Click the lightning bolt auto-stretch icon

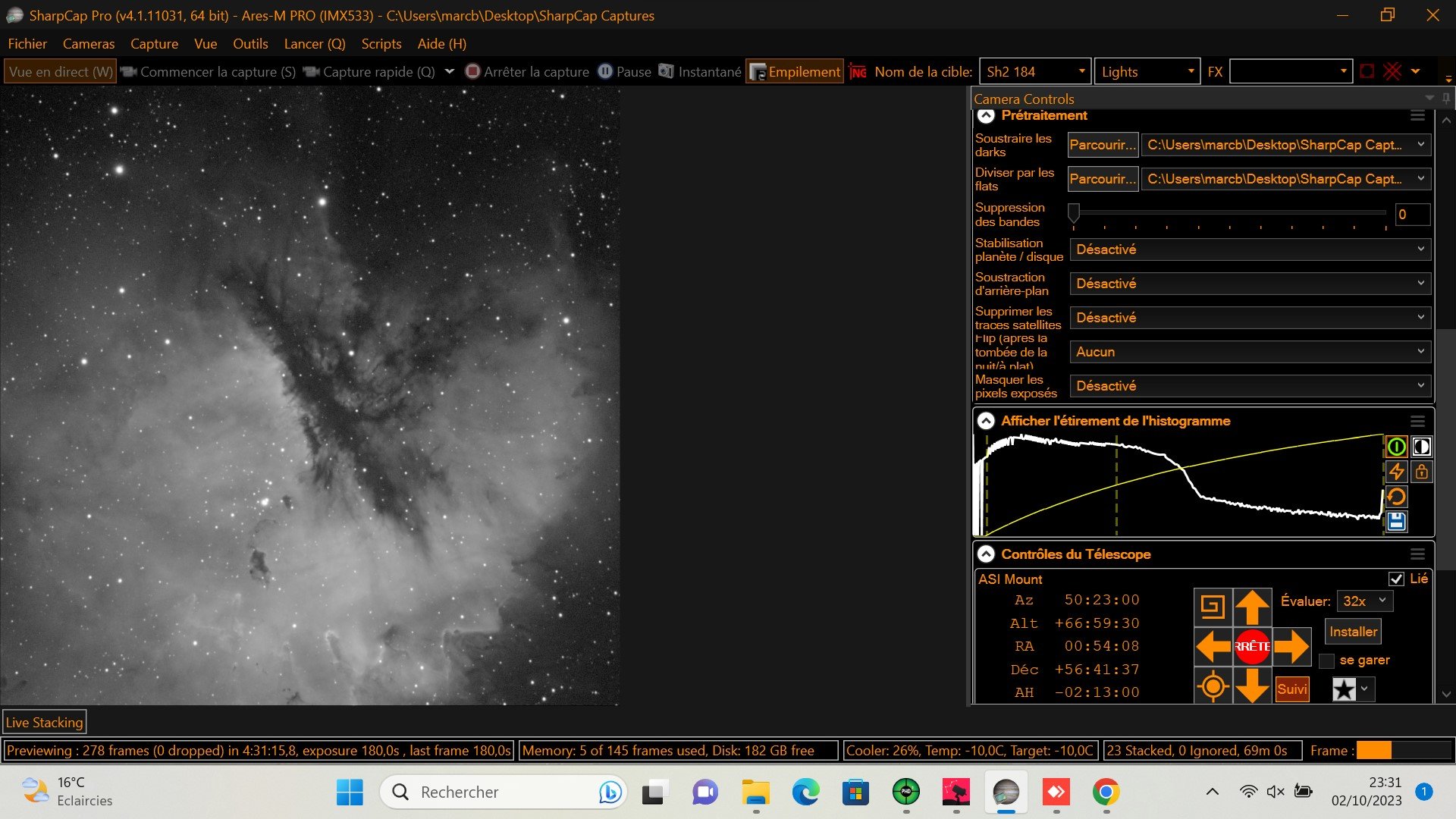[1396, 472]
